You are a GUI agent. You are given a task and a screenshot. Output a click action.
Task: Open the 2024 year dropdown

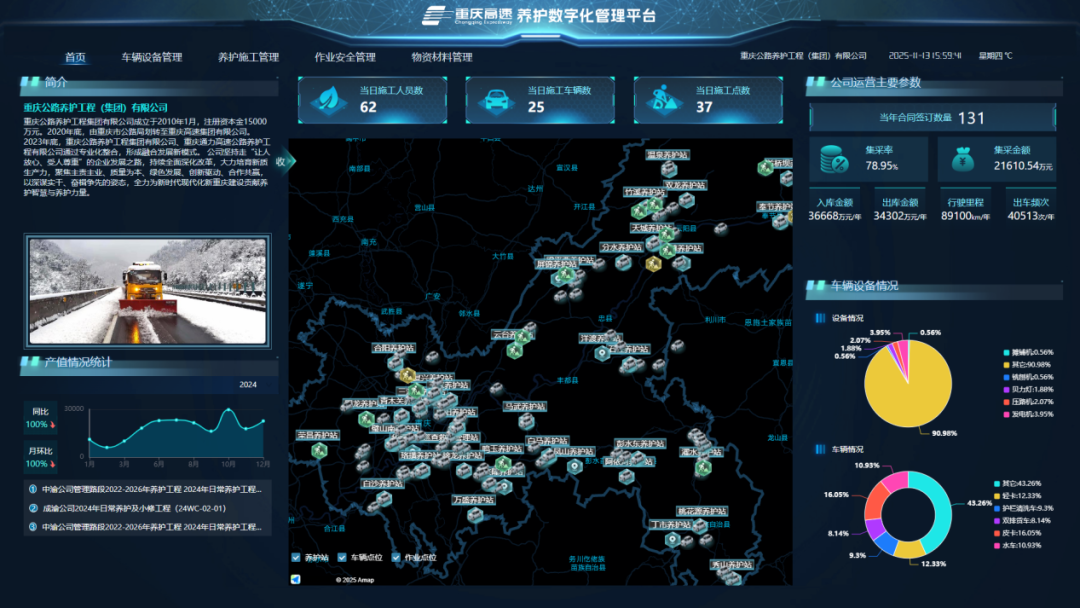pyautogui.click(x=248, y=384)
